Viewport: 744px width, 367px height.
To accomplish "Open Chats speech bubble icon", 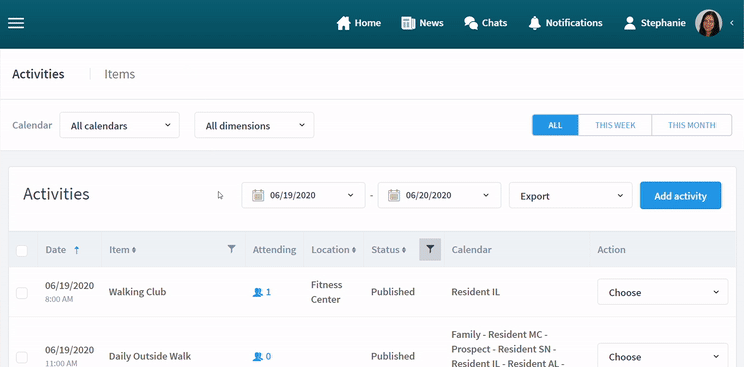I will coord(471,23).
